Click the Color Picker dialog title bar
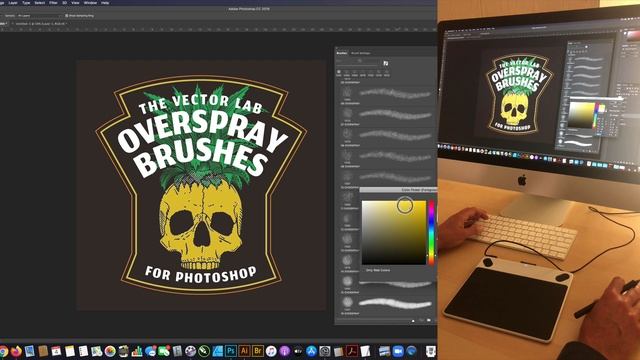Image resolution: width=640 pixels, height=360 pixels. [398, 190]
